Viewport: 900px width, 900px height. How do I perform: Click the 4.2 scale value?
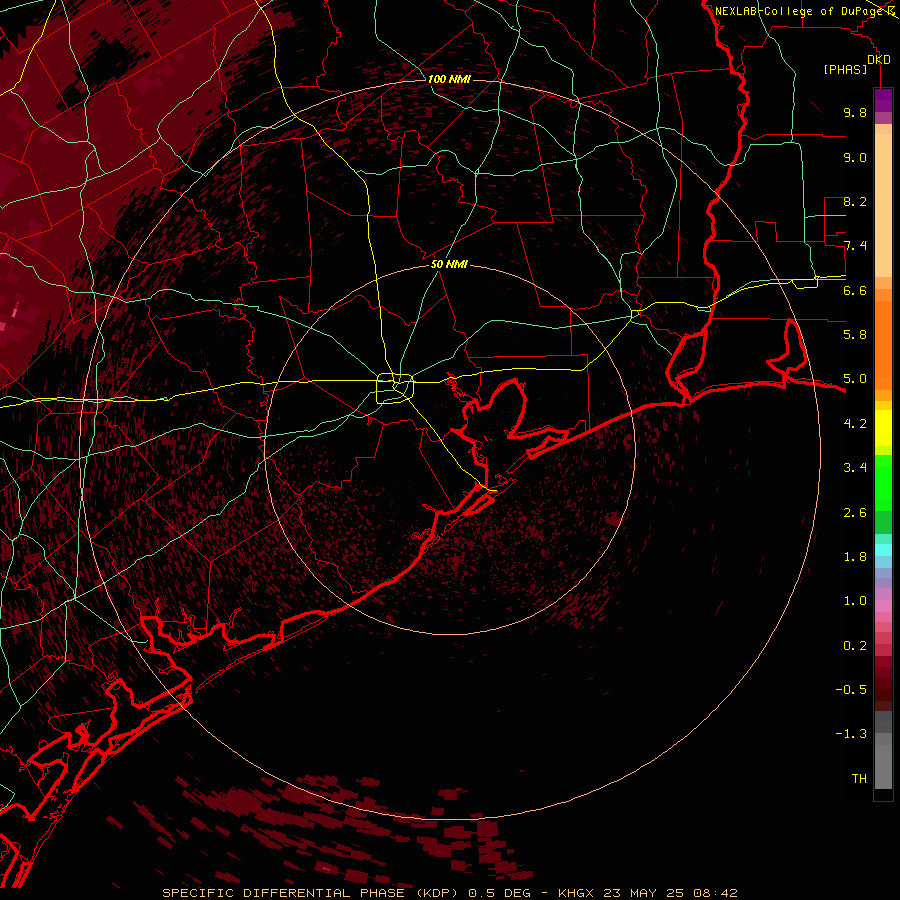[x=855, y=424]
